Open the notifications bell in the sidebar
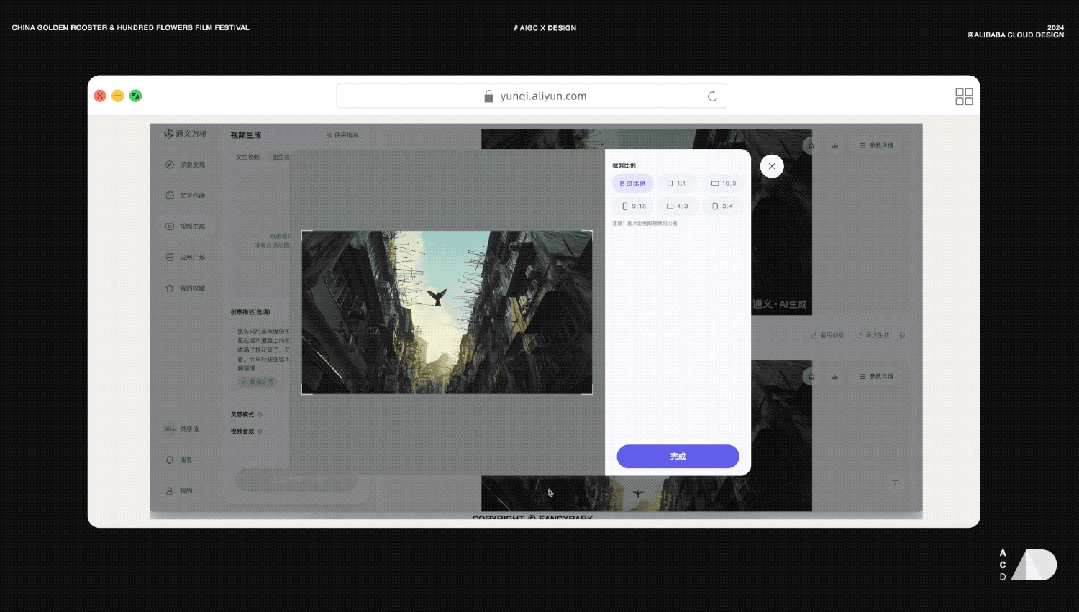The width and height of the screenshot is (1079, 612). (179, 460)
